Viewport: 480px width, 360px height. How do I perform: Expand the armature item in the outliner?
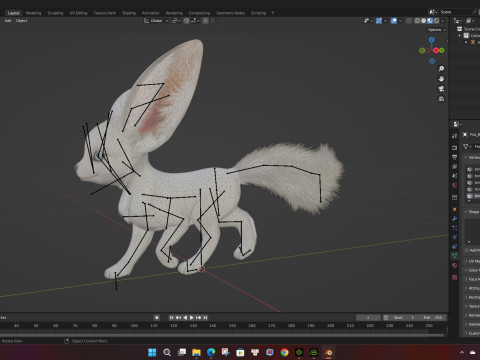pyautogui.click(x=466, y=42)
